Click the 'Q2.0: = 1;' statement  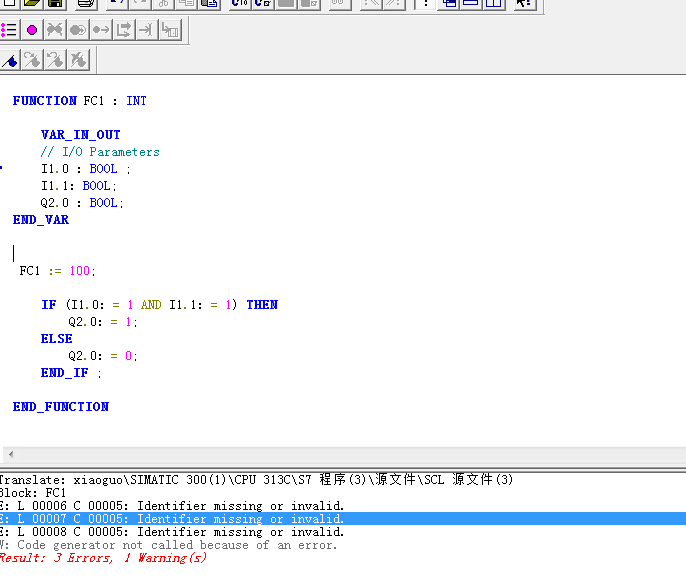tap(103, 322)
